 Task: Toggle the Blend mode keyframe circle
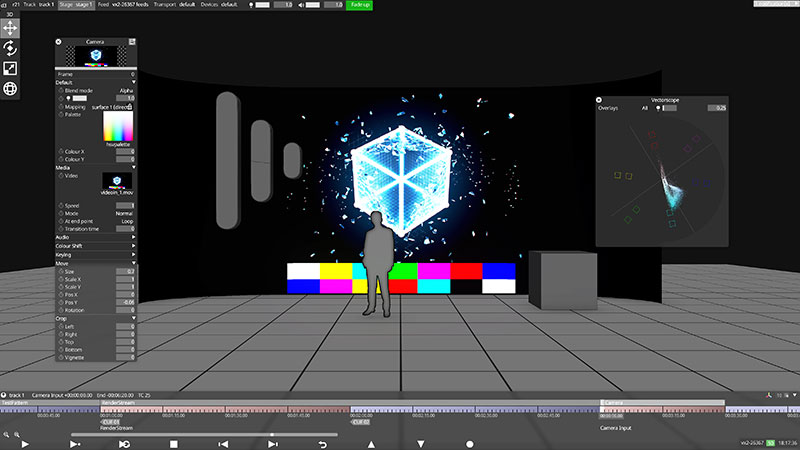tap(59, 90)
